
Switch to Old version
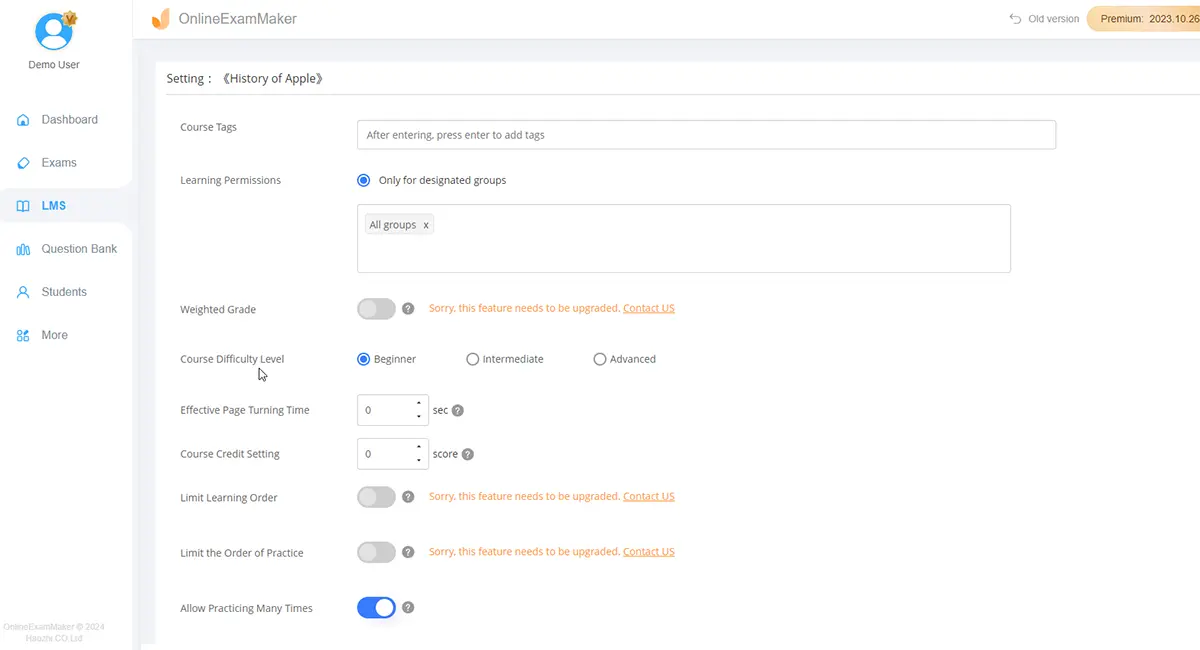[1044, 19]
